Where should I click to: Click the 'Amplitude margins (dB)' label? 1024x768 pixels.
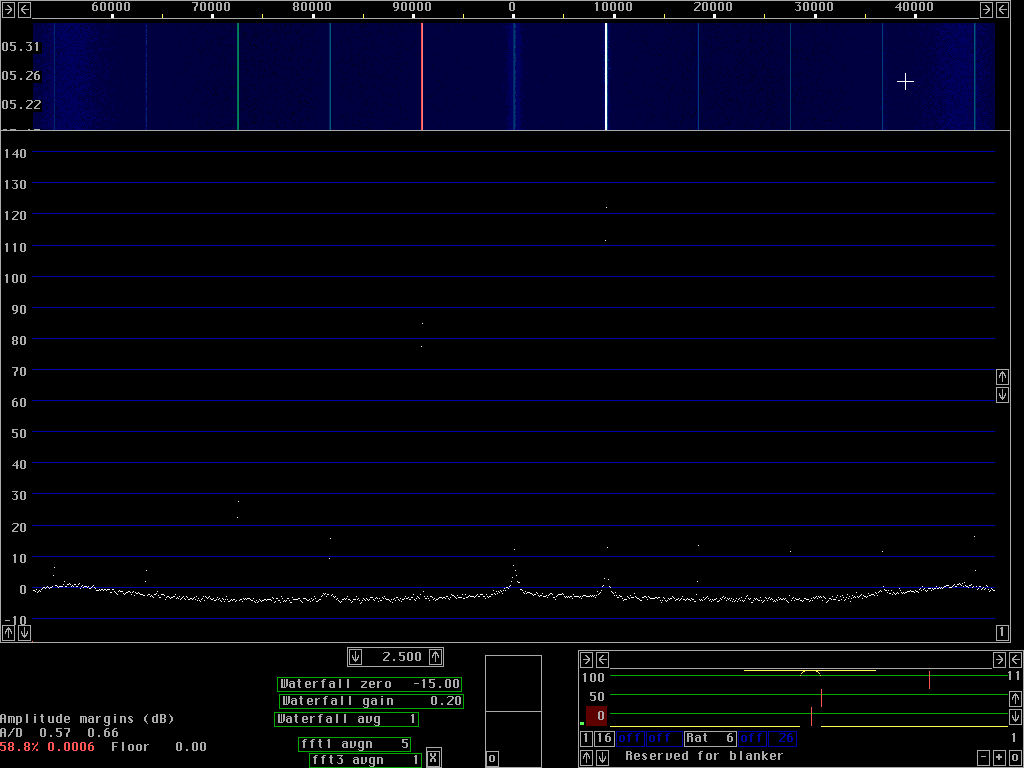click(x=88, y=719)
